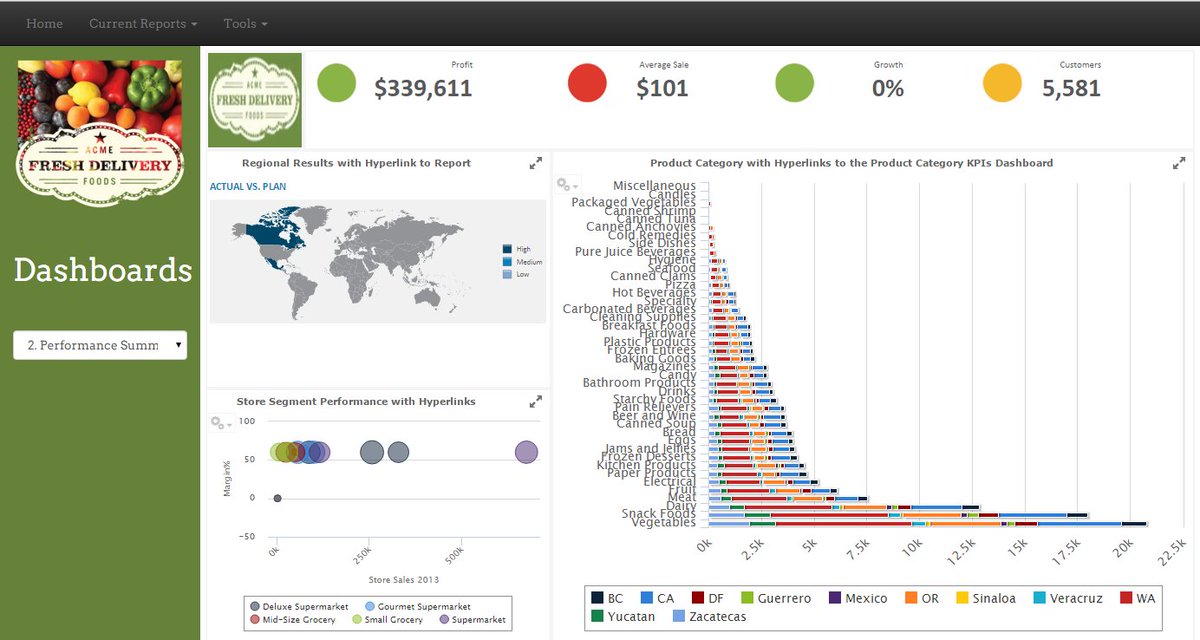Click the green Growth status indicator
Image resolution: width=1200 pixels, height=640 pixels.
pos(794,83)
